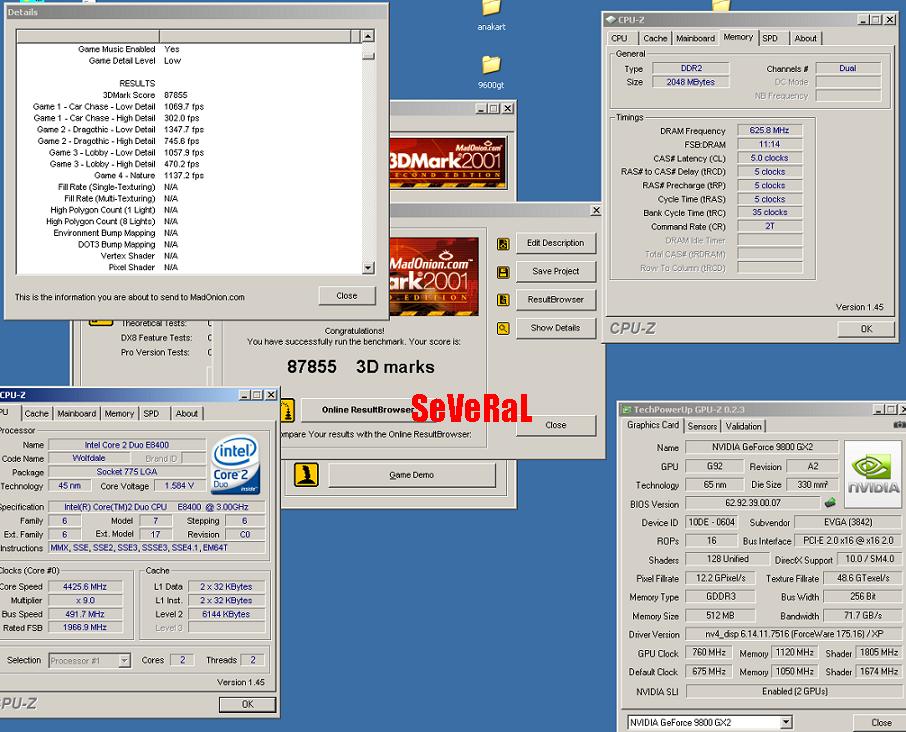Click the Game 4 - Nature result row

[x=189, y=176]
